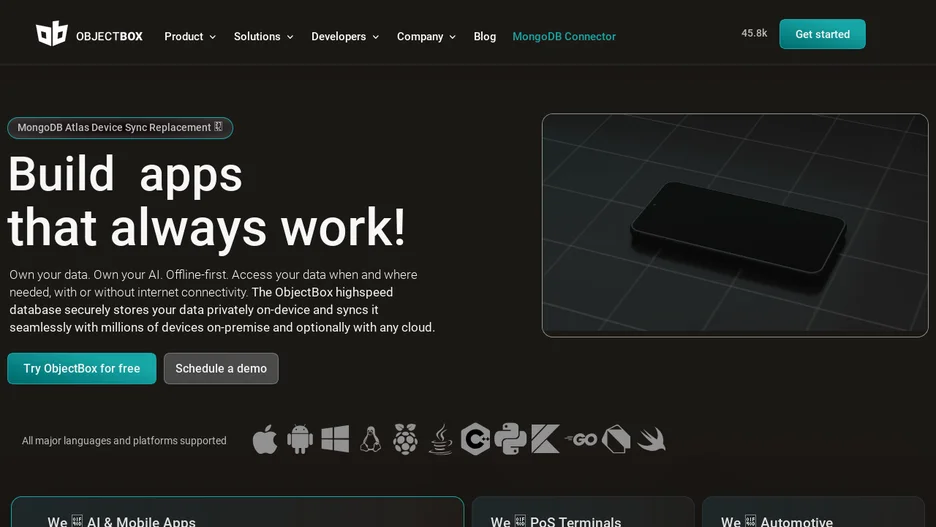Click the Schedule a demo button
The image size is (936, 527).
(221, 368)
